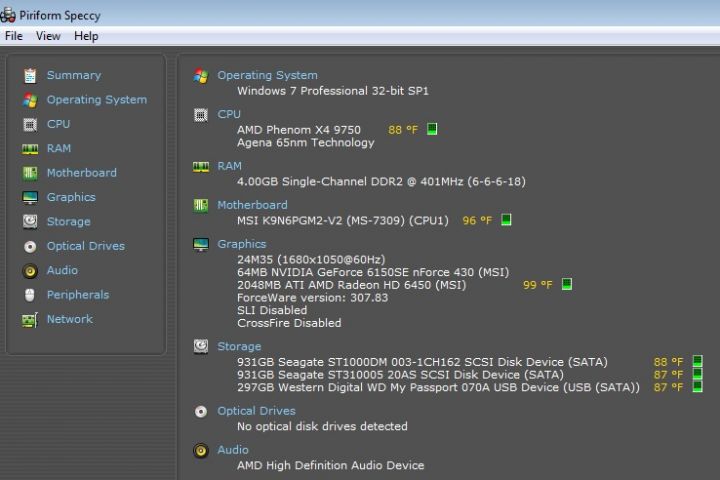Click the speaker icon beside Audio heading
Screen dimensions: 720x480
tap(201, 451)
